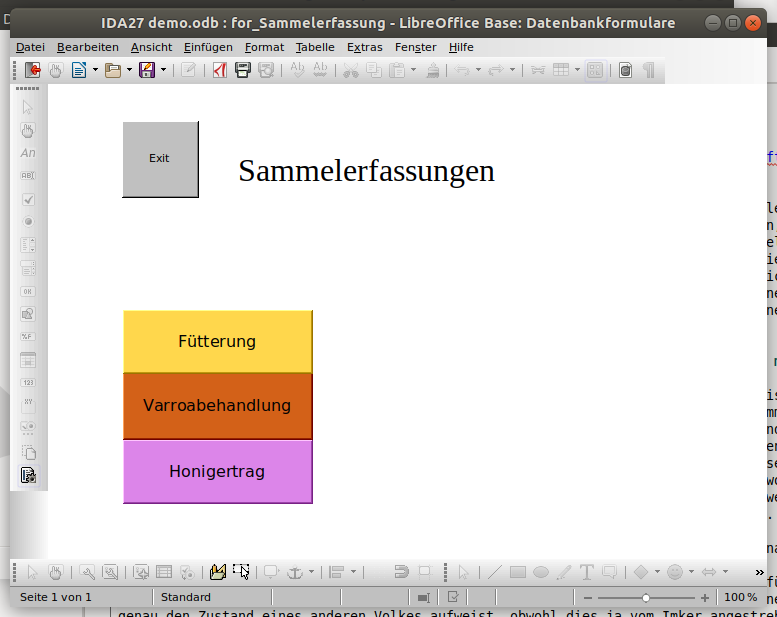Image resolution: width=777 pixels, height=617 pixels.
Task: Click the zoom in plus button
Action: (705, 598)
